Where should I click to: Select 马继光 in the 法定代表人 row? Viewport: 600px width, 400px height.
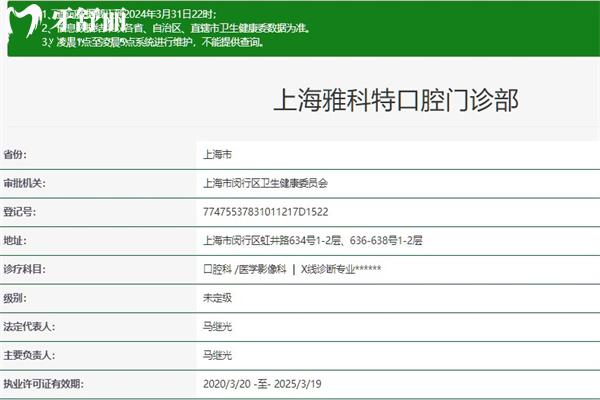217,327
